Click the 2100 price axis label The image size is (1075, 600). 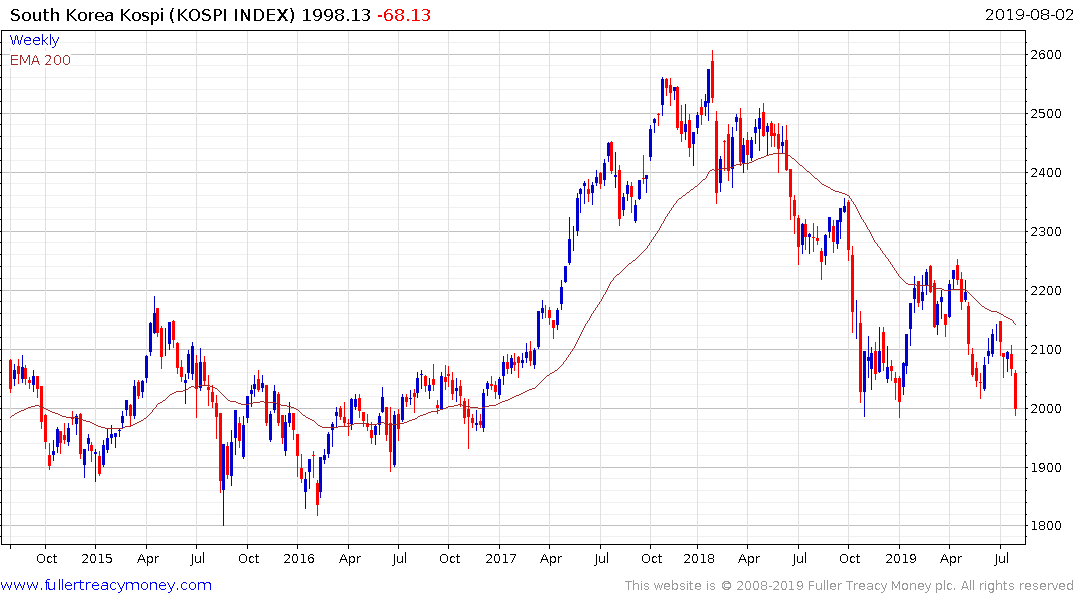click(1046, 350)
